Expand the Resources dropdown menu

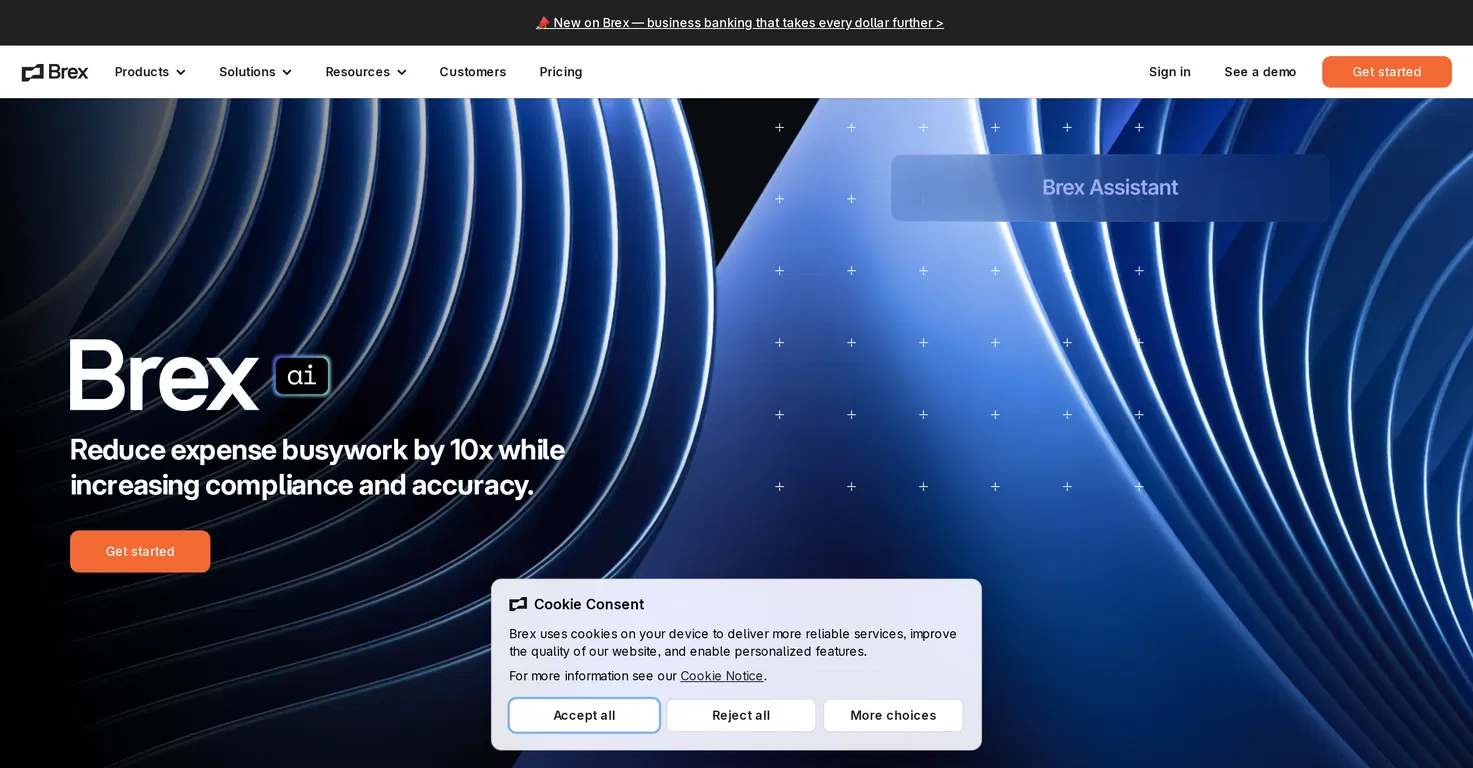[x=366, y=72]
